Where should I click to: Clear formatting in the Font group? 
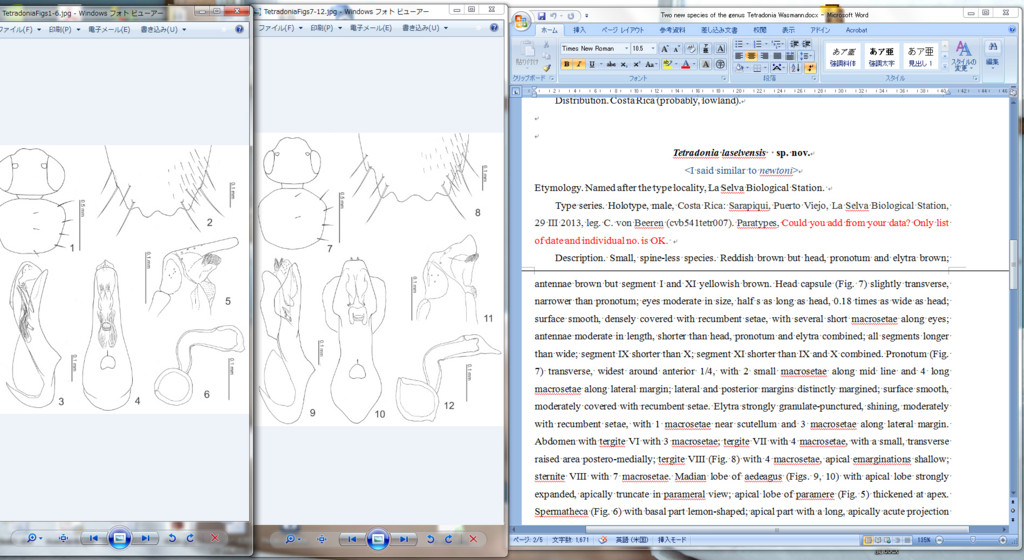coord(690,48)
